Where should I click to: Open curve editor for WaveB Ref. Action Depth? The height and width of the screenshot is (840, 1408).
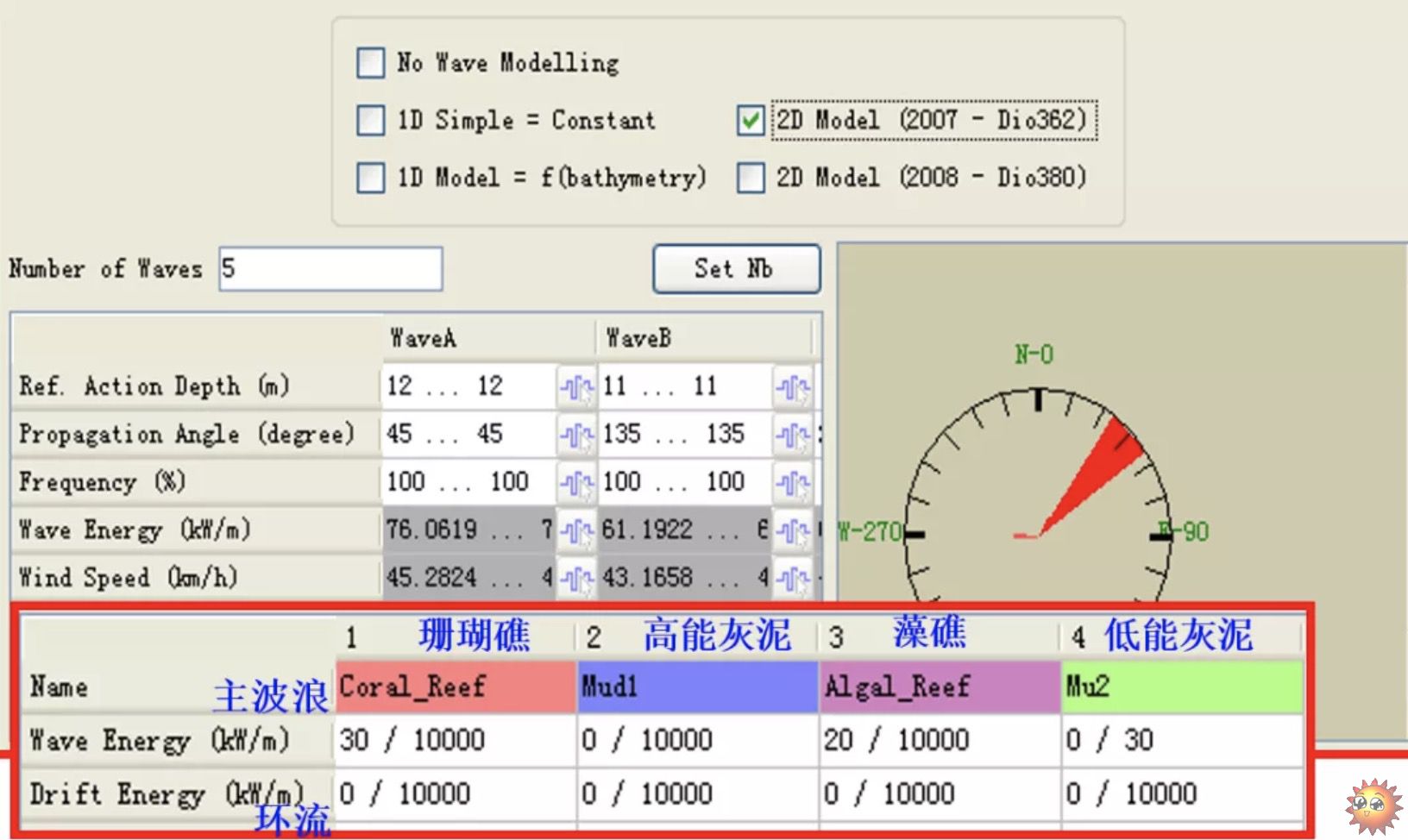pos(792,388)
